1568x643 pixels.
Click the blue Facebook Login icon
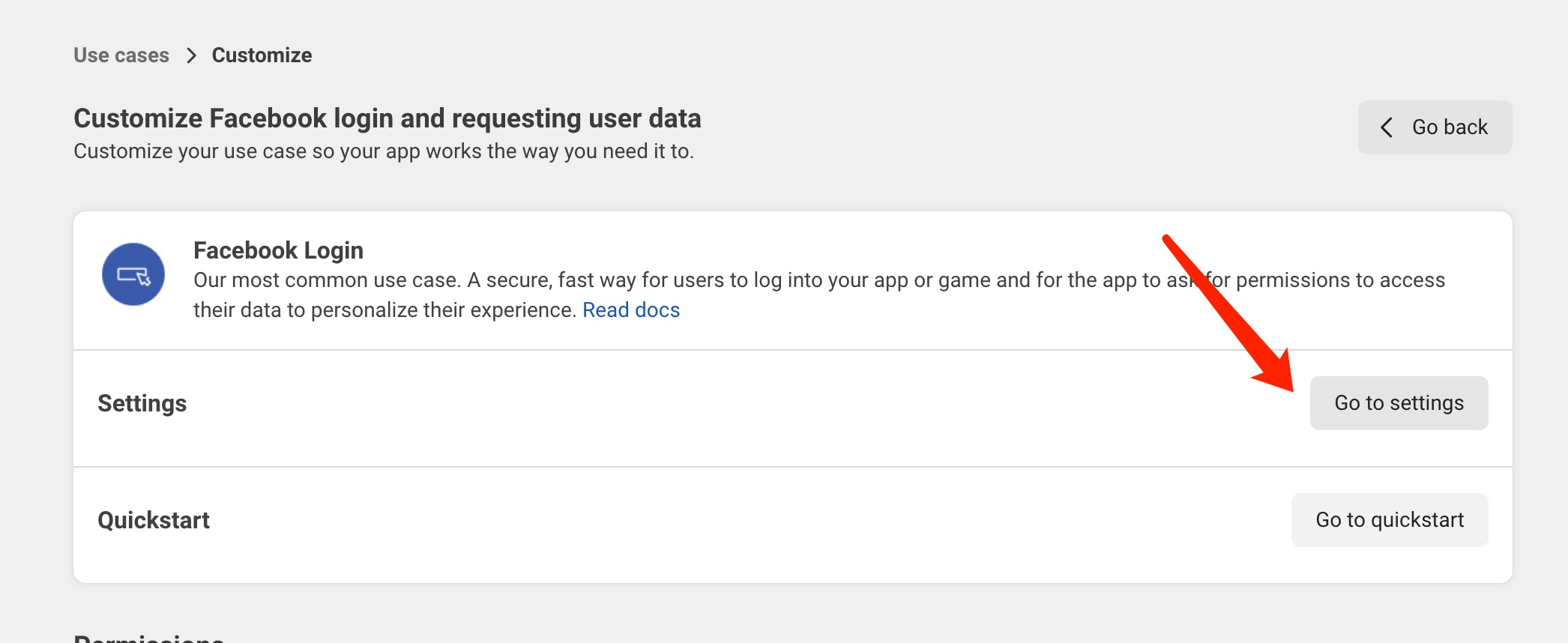[x=133, y=274]
